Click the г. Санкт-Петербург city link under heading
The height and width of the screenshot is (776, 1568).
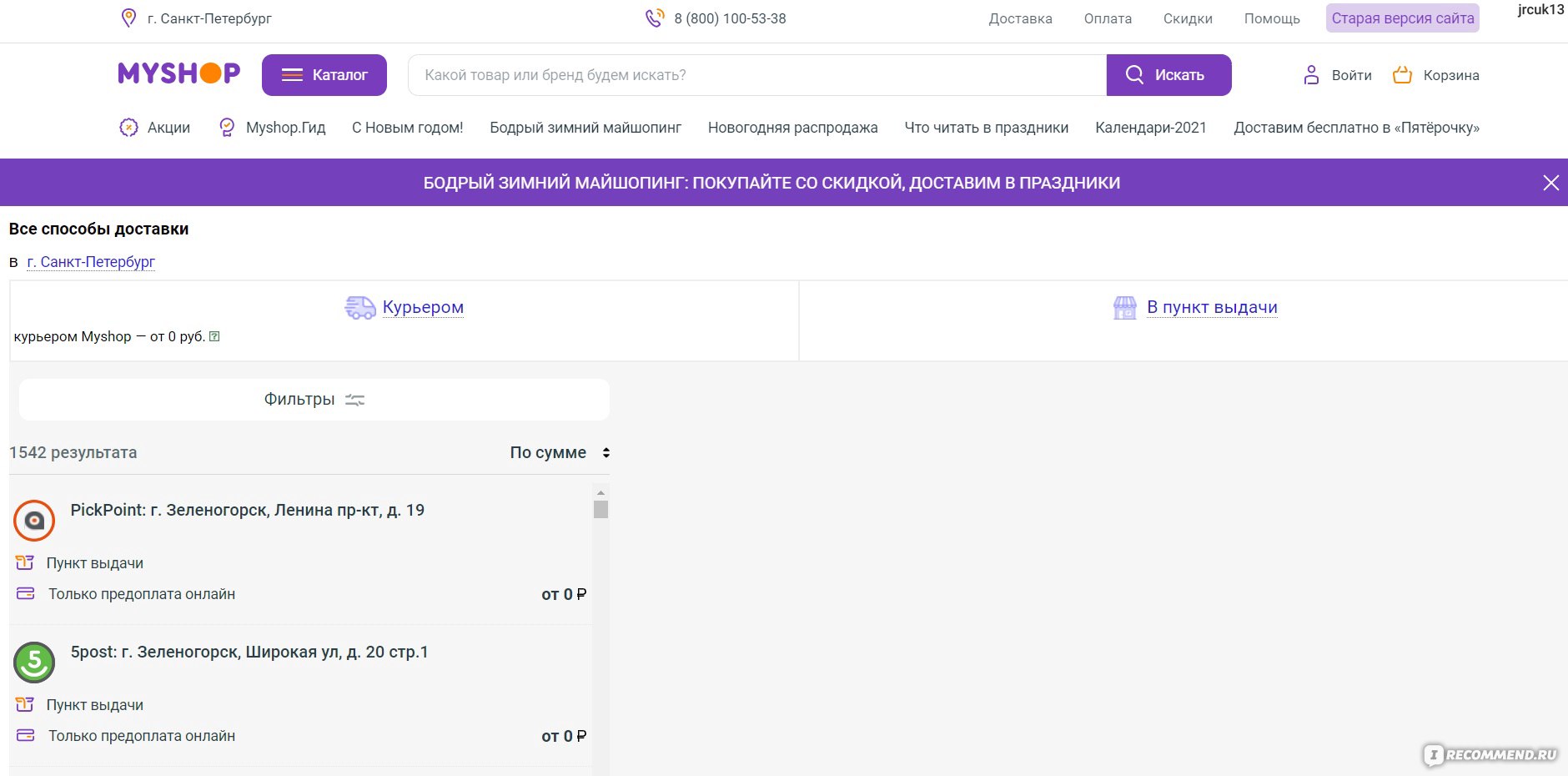(x=91, y=262)
